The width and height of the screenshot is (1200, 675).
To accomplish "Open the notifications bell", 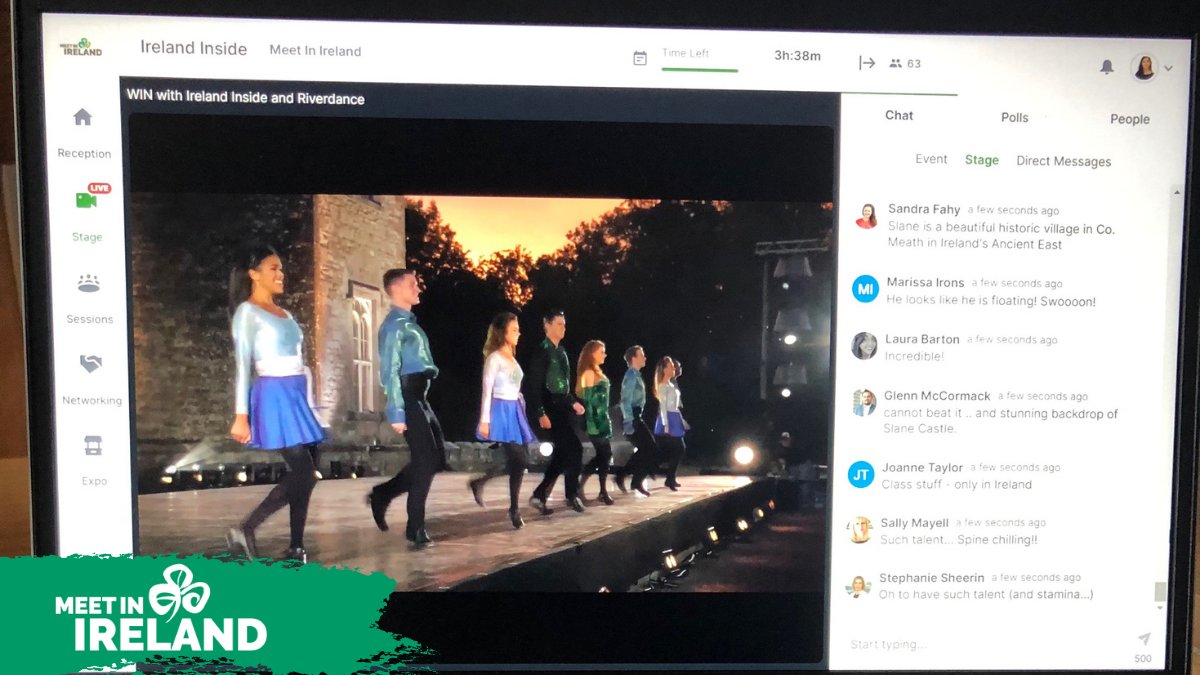I will [1107, 66].
